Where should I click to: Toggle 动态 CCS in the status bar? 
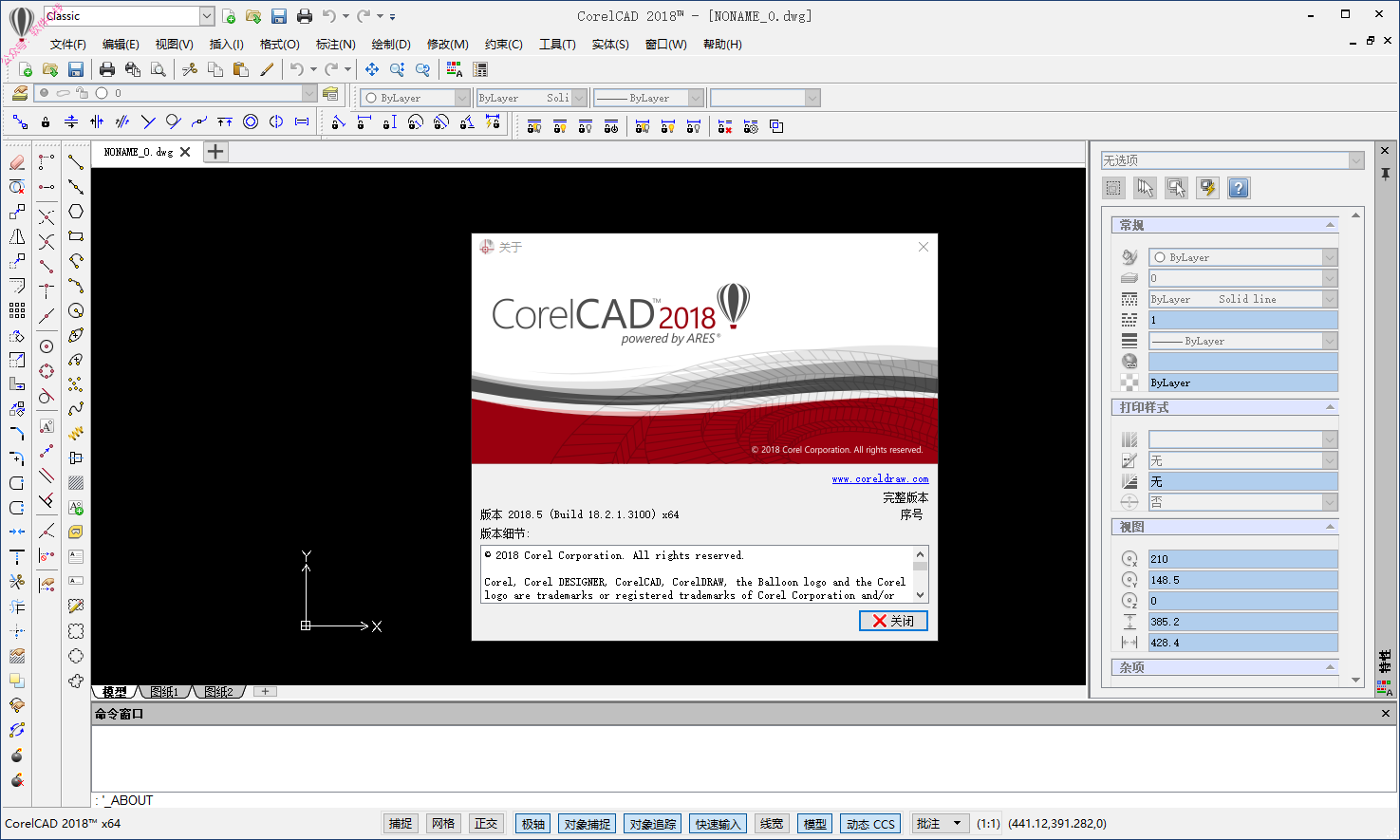point(870,824)
